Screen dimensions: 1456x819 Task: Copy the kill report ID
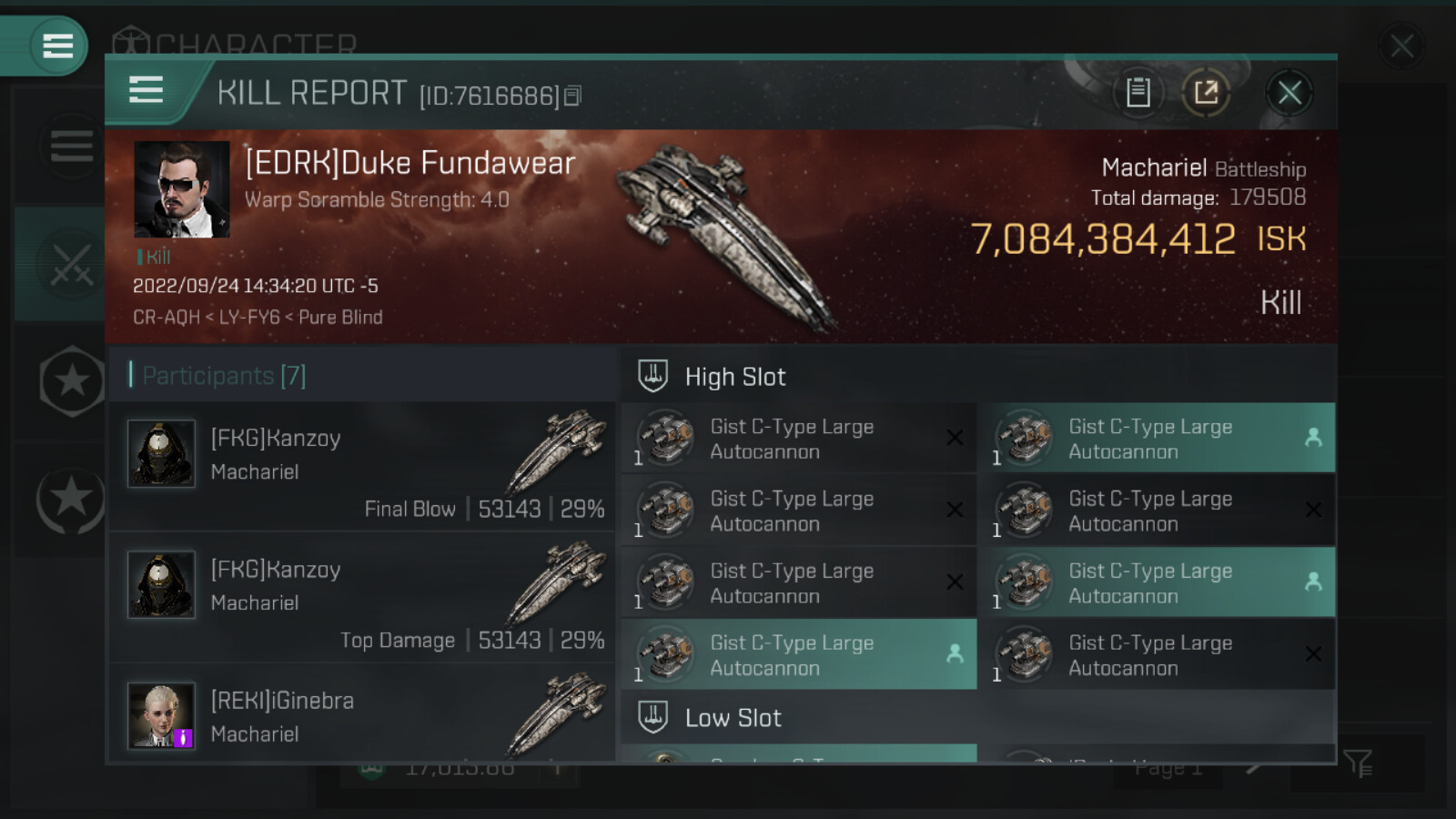[572, 96]
